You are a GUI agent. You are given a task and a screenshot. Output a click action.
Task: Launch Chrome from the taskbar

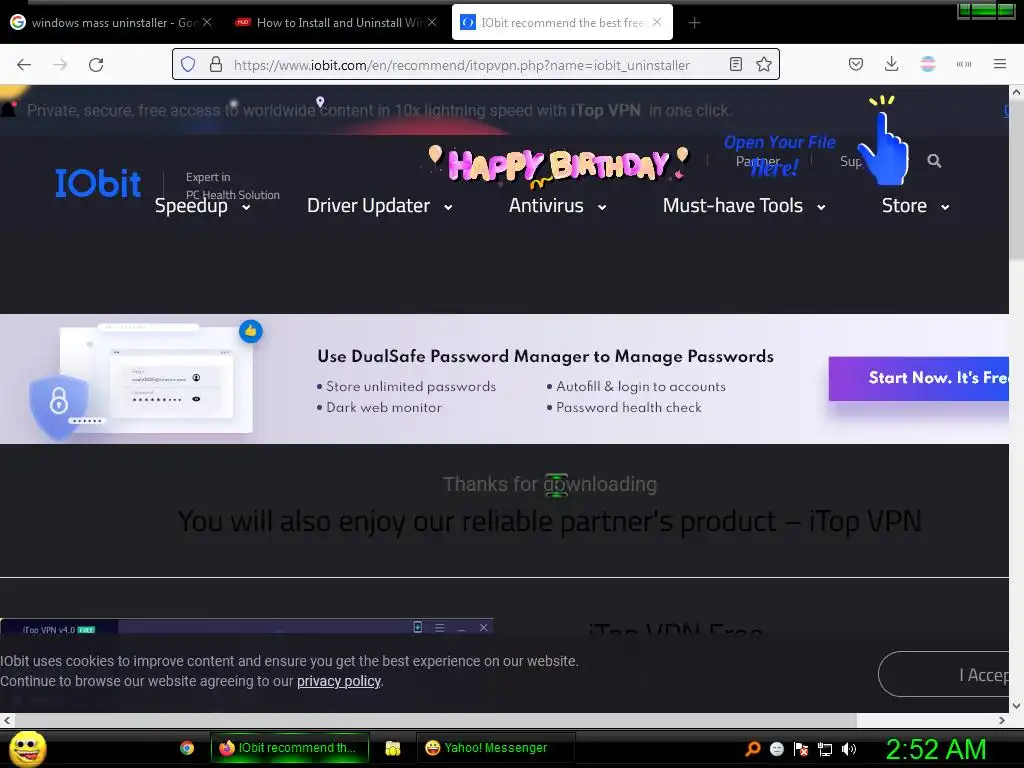point(187,748)
